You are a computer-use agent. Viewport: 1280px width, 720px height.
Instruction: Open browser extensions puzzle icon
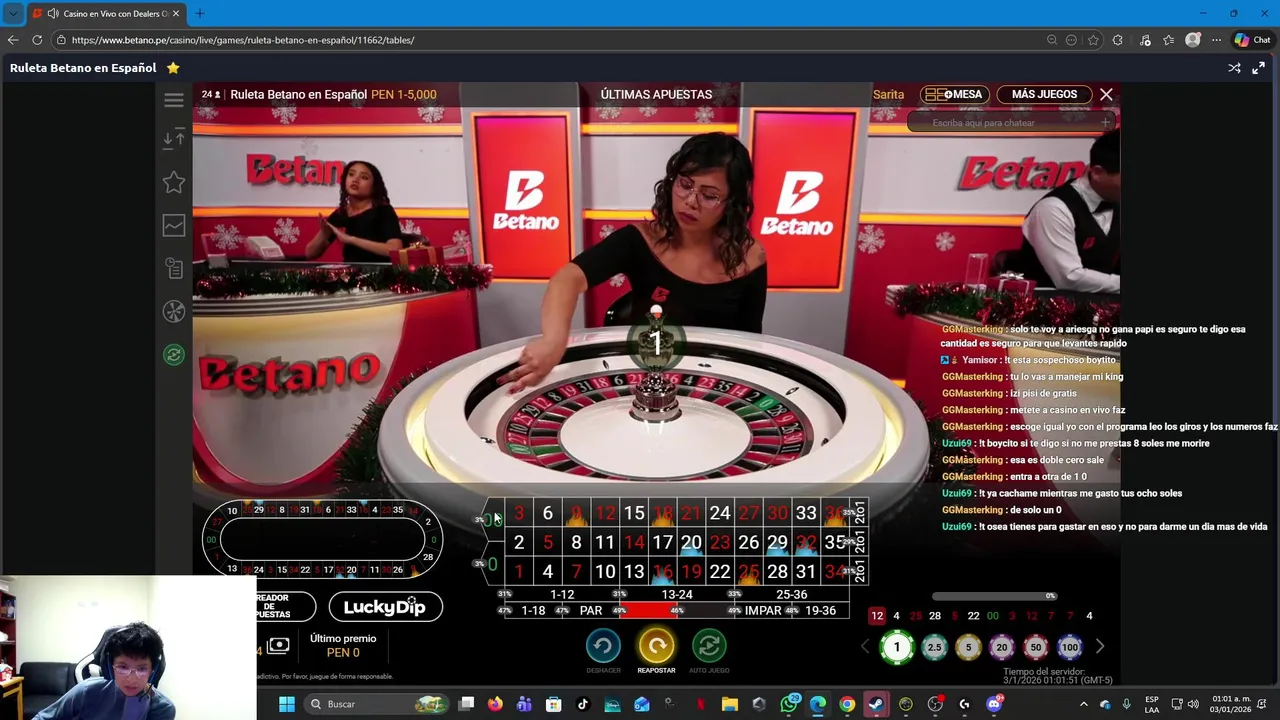(x=1117, y=40)
